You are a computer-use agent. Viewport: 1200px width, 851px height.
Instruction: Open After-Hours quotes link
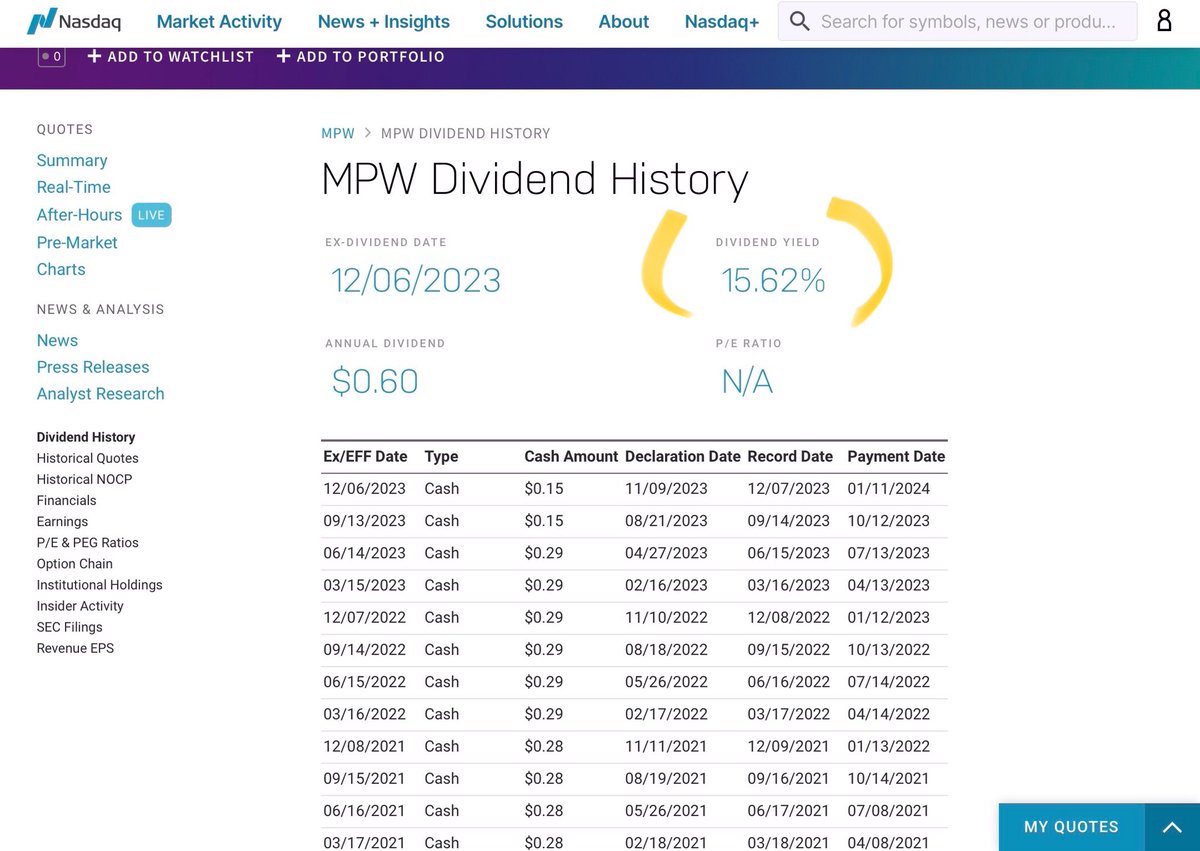80,215
